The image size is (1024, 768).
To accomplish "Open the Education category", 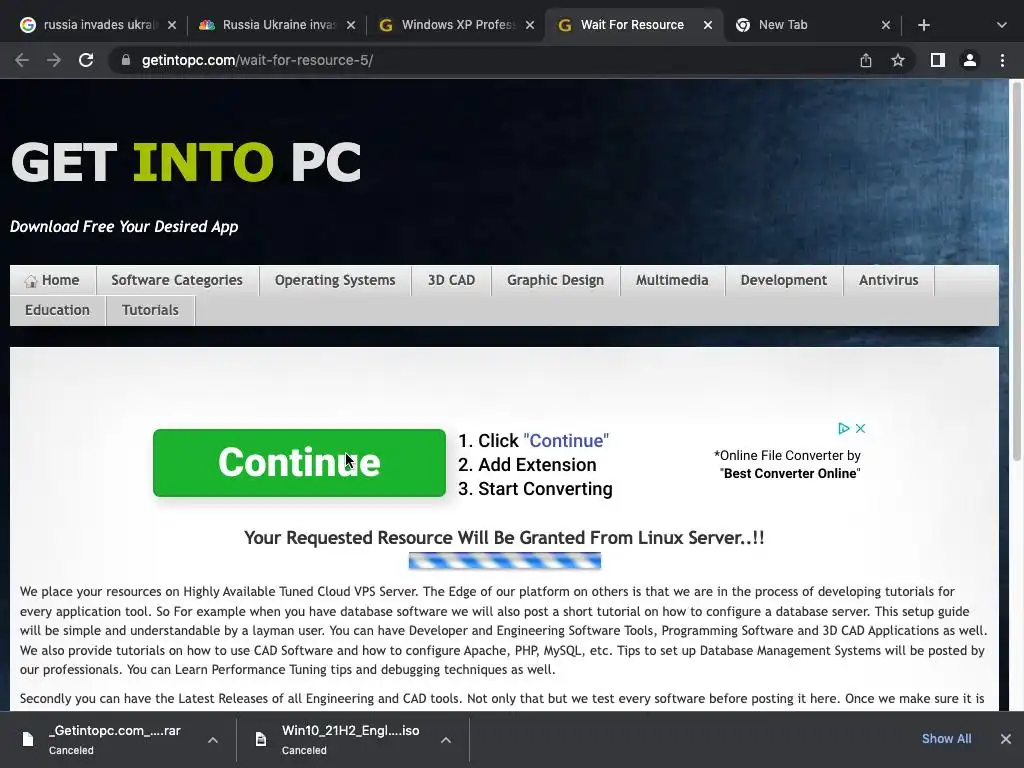I will [x=57, y=310].
